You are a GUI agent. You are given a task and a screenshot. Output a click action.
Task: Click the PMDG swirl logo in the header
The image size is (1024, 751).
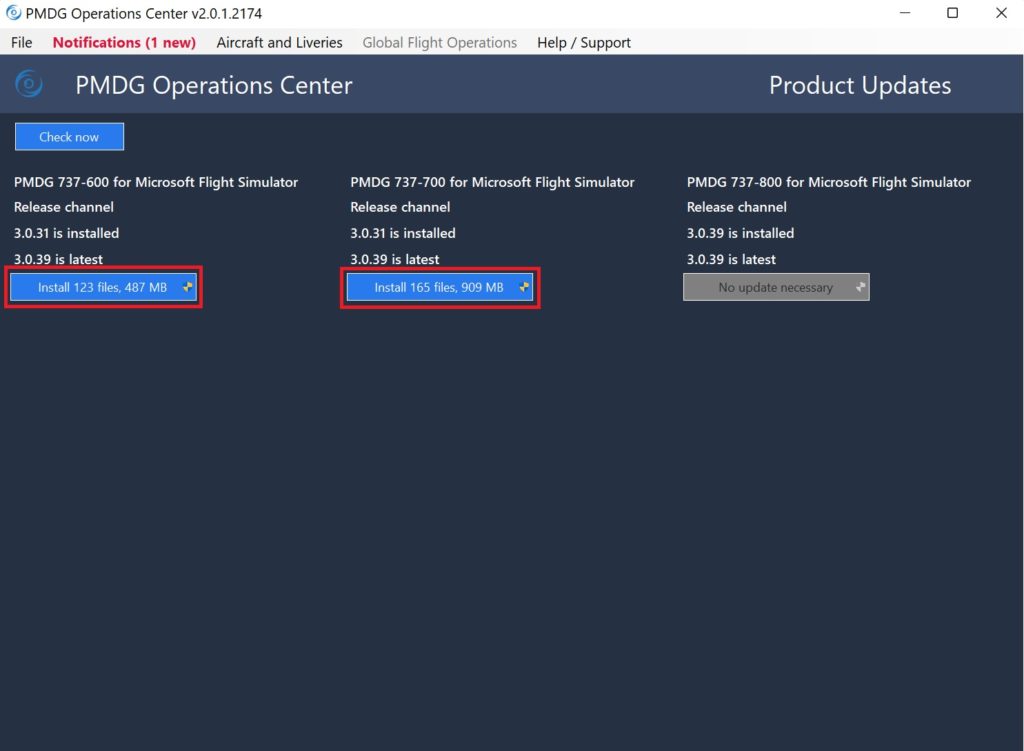pos(29,84)
